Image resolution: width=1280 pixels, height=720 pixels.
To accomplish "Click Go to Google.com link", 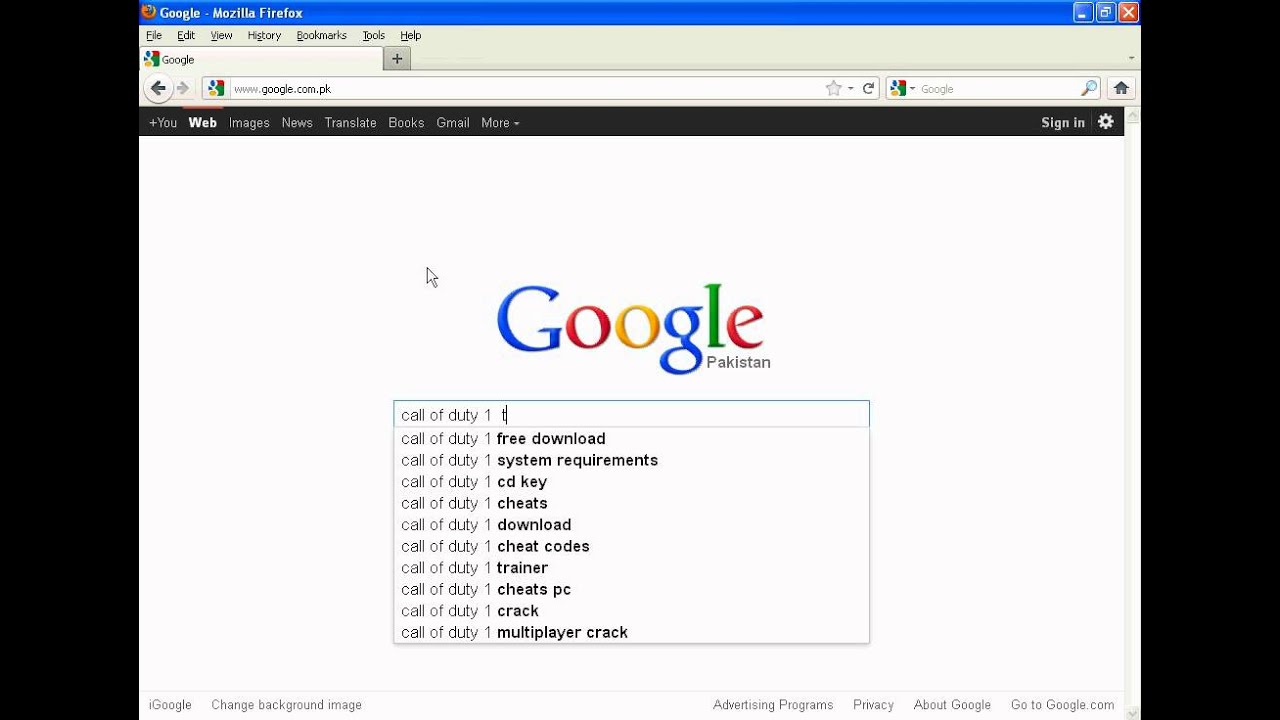I will [1062, 704].
